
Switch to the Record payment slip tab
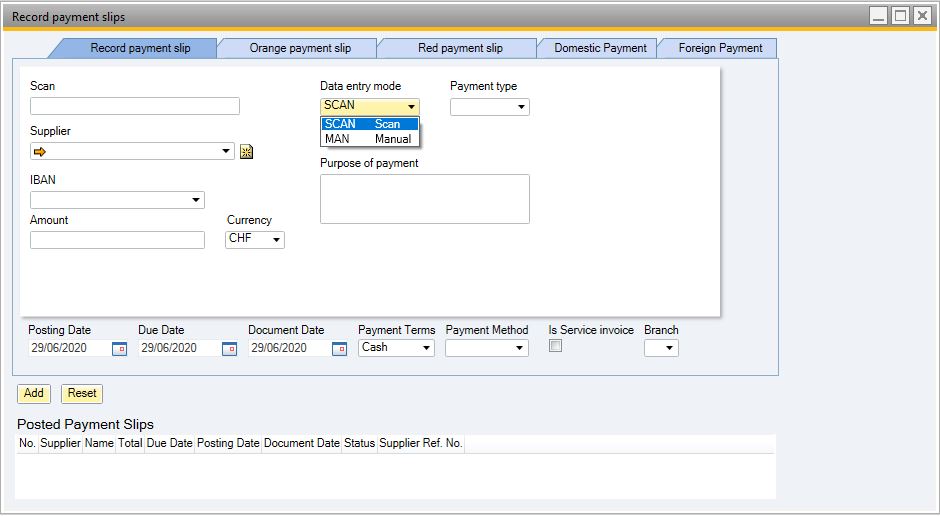click(x=140, y=48)
